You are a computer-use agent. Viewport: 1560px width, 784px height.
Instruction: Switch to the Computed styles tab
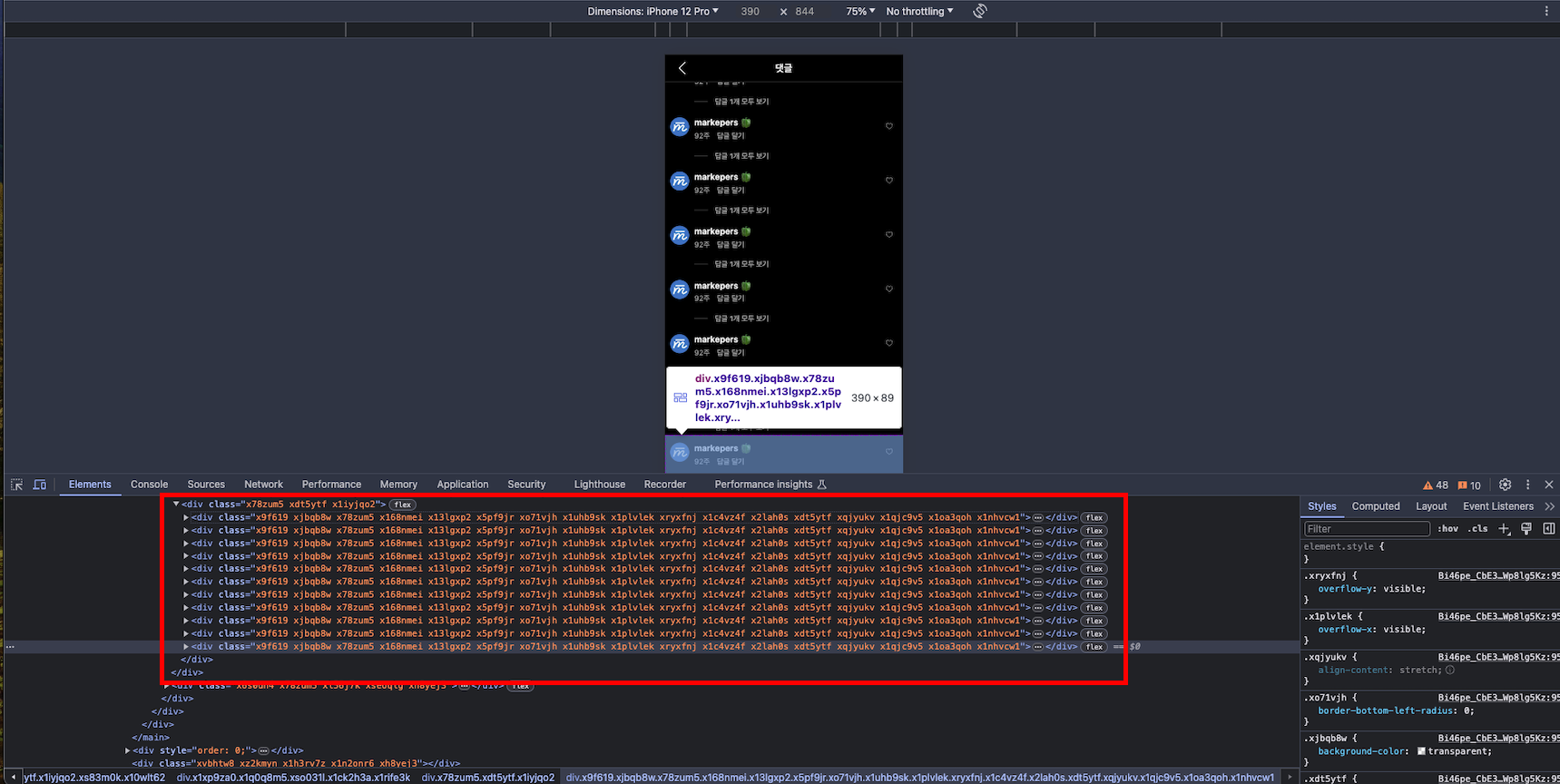tap(1376, 506)
